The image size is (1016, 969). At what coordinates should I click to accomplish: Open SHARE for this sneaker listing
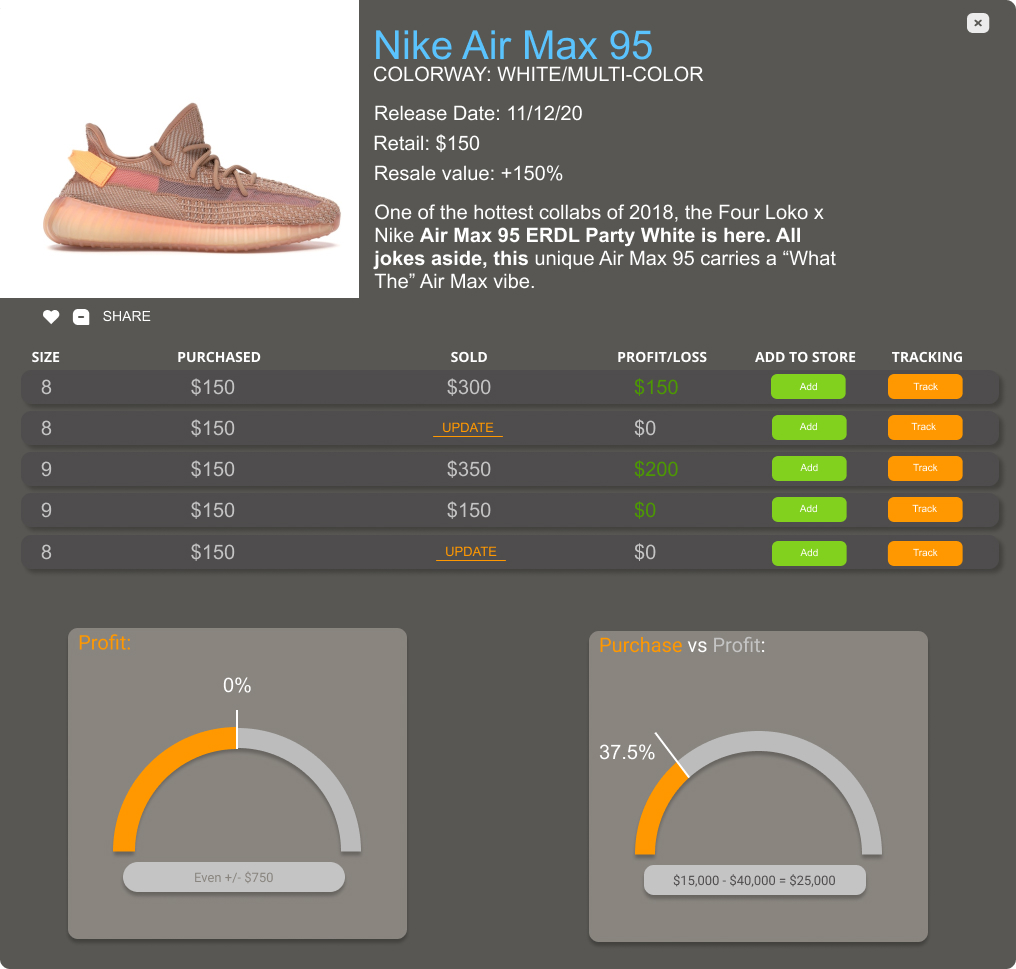pyautogui.click(x=126, y=316)
